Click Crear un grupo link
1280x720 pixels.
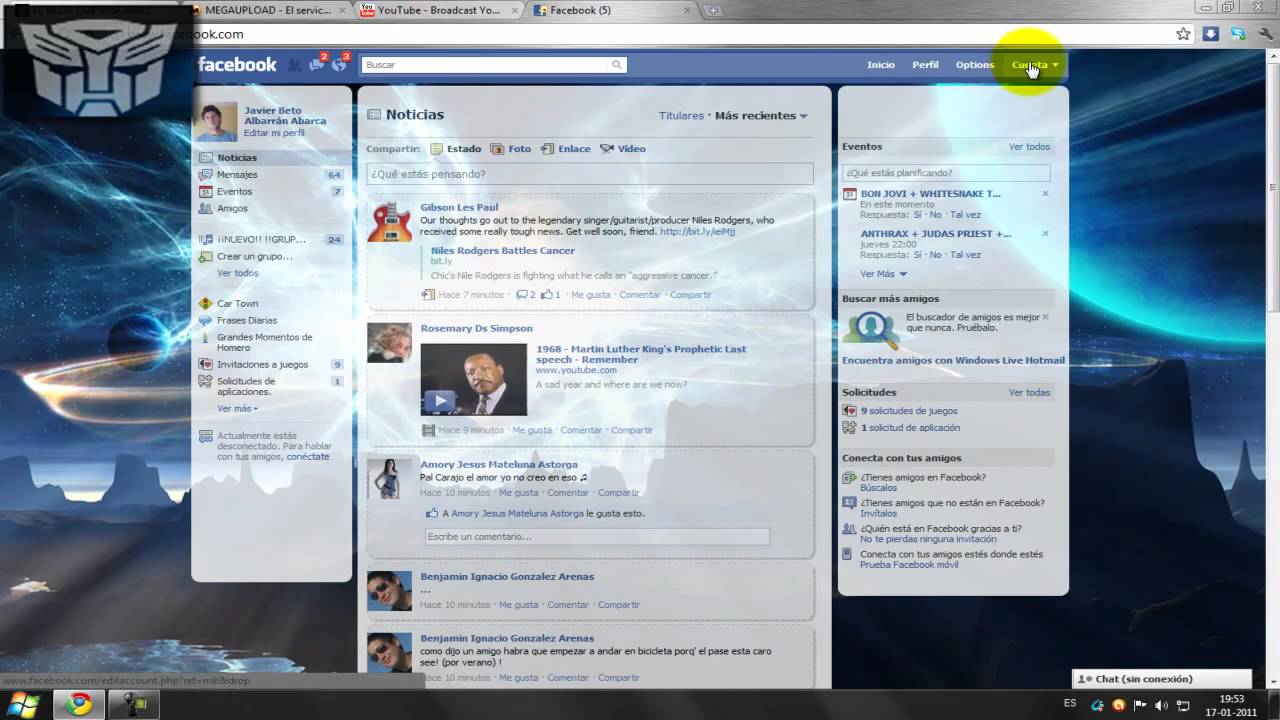pos(255,257)
